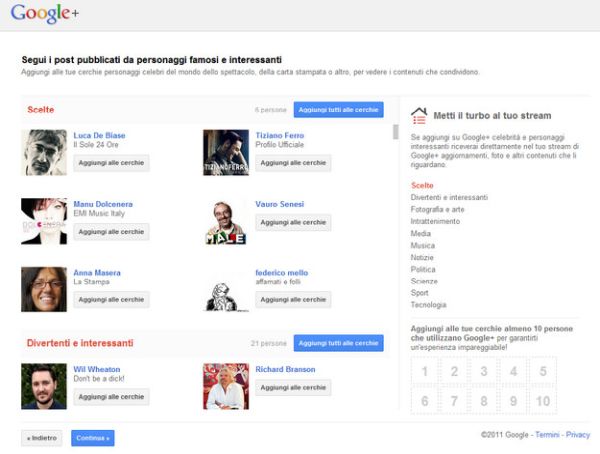Select Vauro Senesi avatar image
The width and height of the screenshot is (600, 454).
(x=226, y=221)
